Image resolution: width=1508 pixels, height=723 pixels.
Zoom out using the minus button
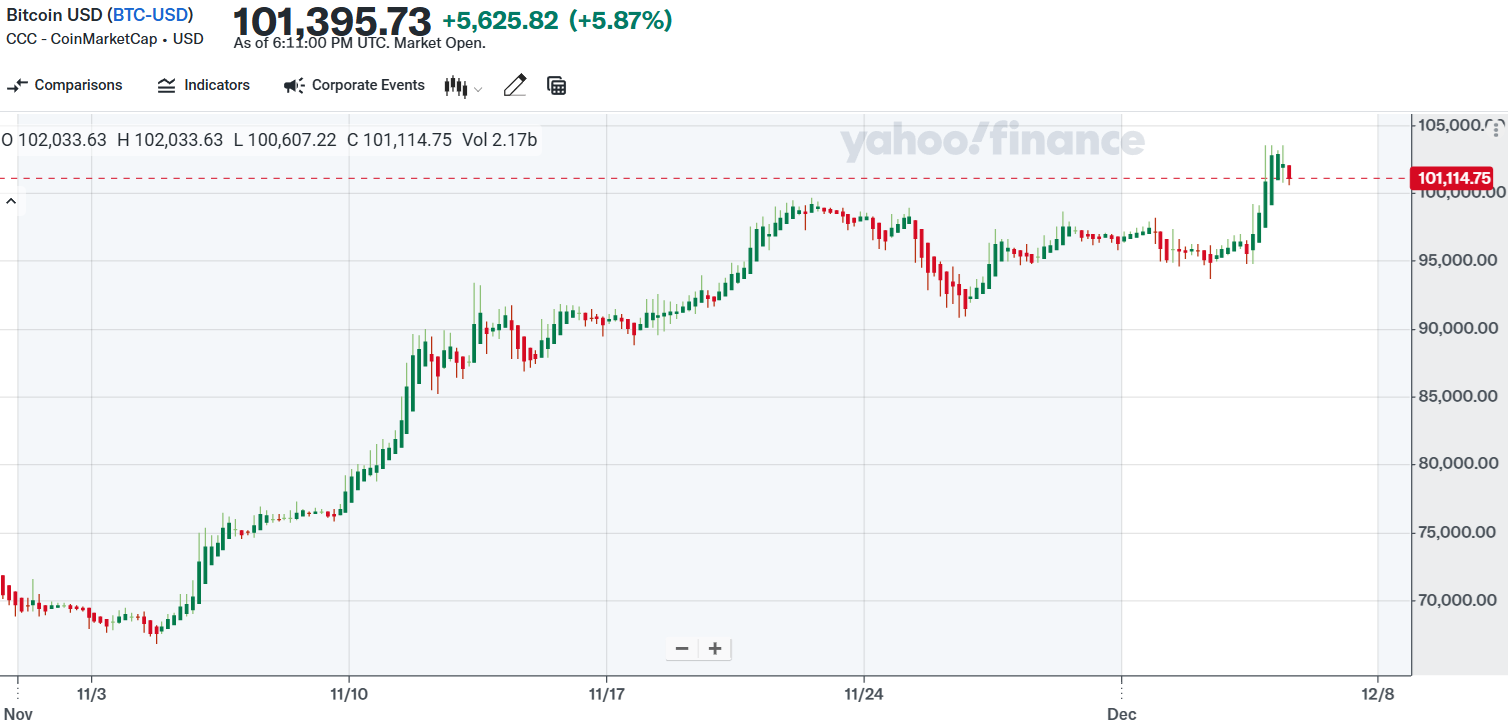682,648
